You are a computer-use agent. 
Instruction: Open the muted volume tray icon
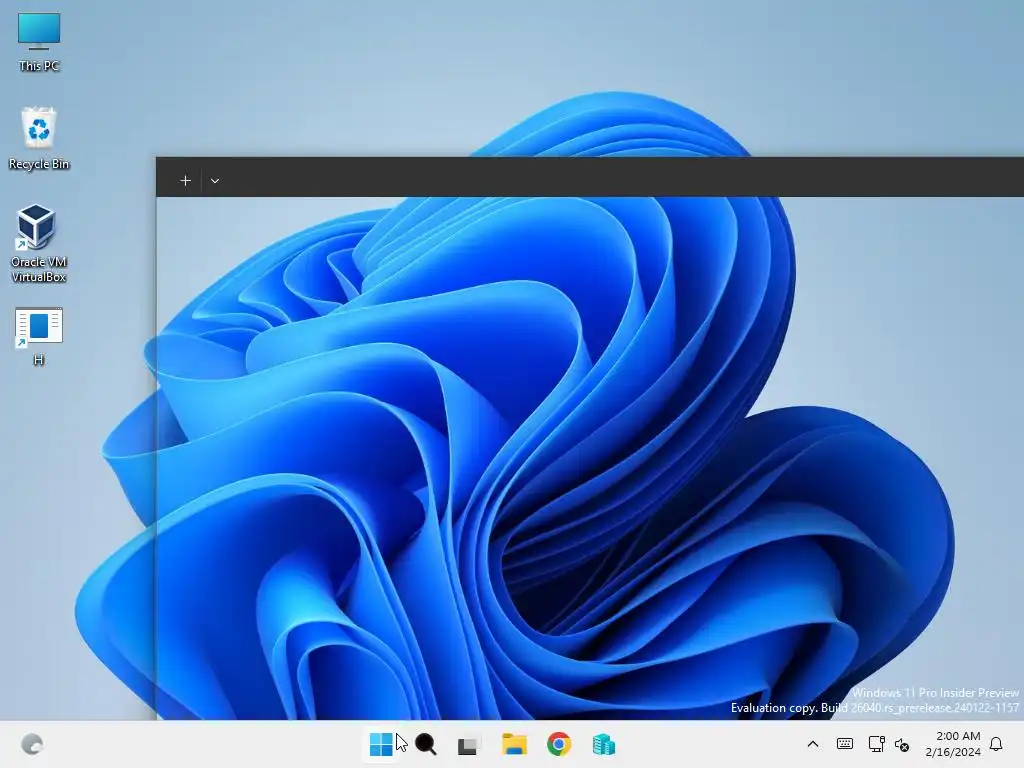(902, 744)
